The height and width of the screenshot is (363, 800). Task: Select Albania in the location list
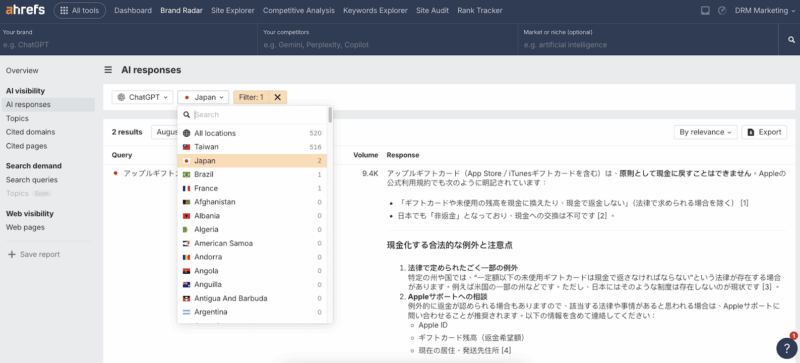[x=252, y=216]
